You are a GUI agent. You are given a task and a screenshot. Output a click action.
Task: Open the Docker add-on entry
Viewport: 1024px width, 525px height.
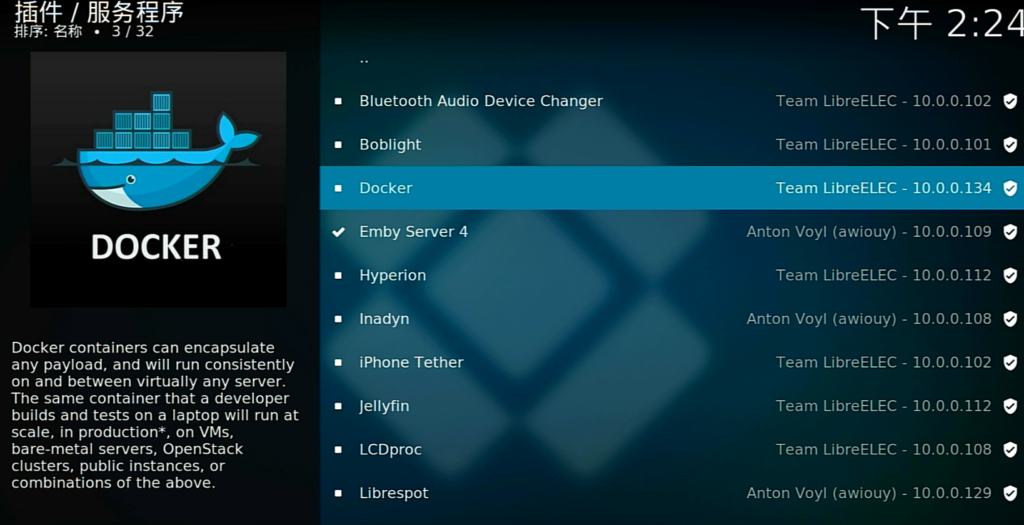tap(671, 188)
